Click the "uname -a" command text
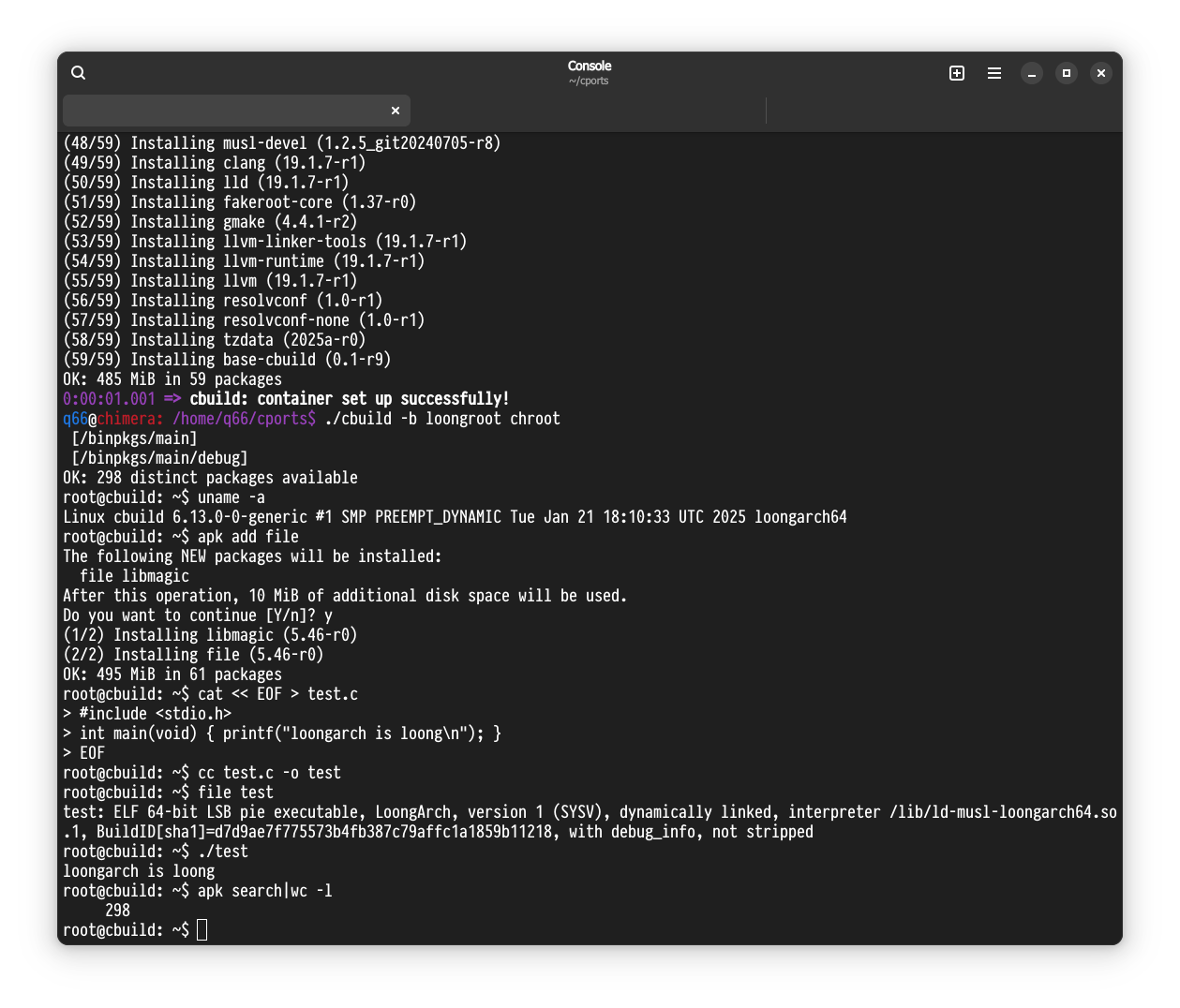1180x1008 pixels. [231, 497]
